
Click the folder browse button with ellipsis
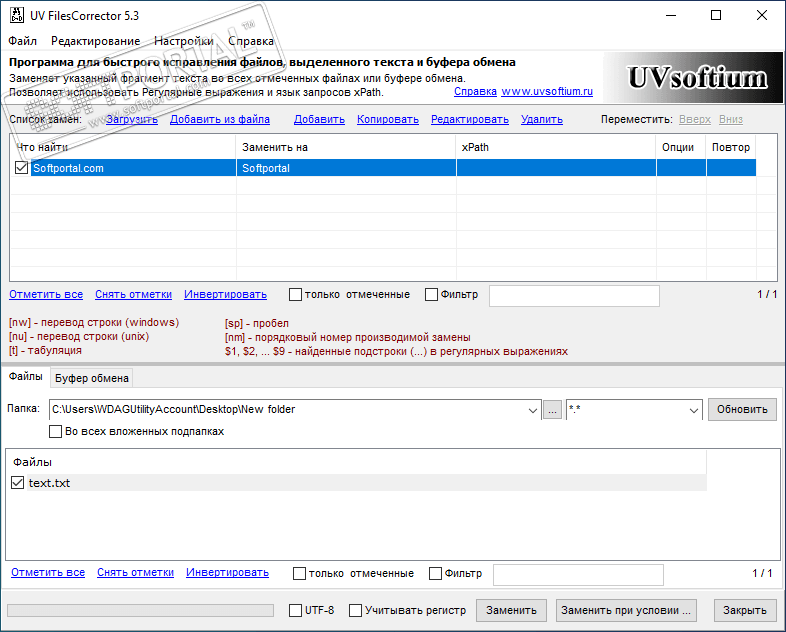point(552,410)
